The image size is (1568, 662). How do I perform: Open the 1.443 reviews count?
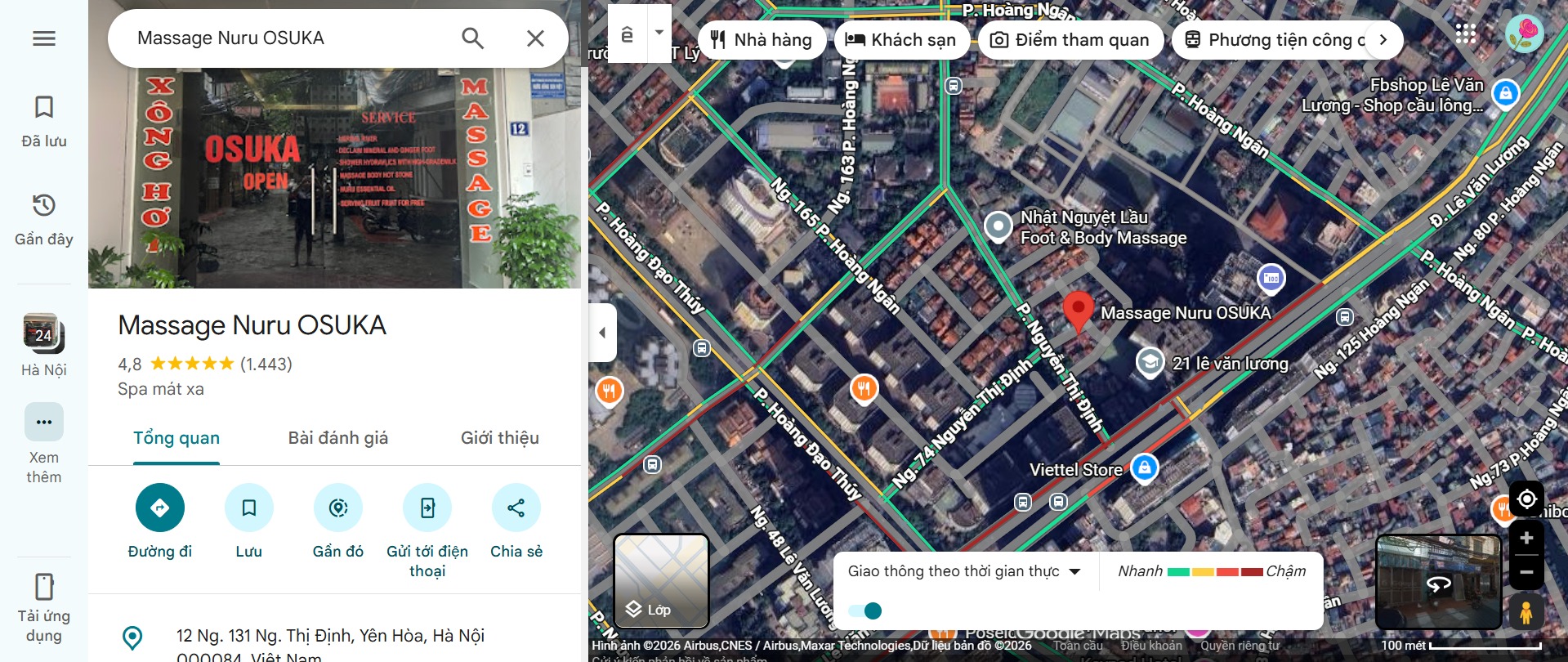(x=266, y=364)
